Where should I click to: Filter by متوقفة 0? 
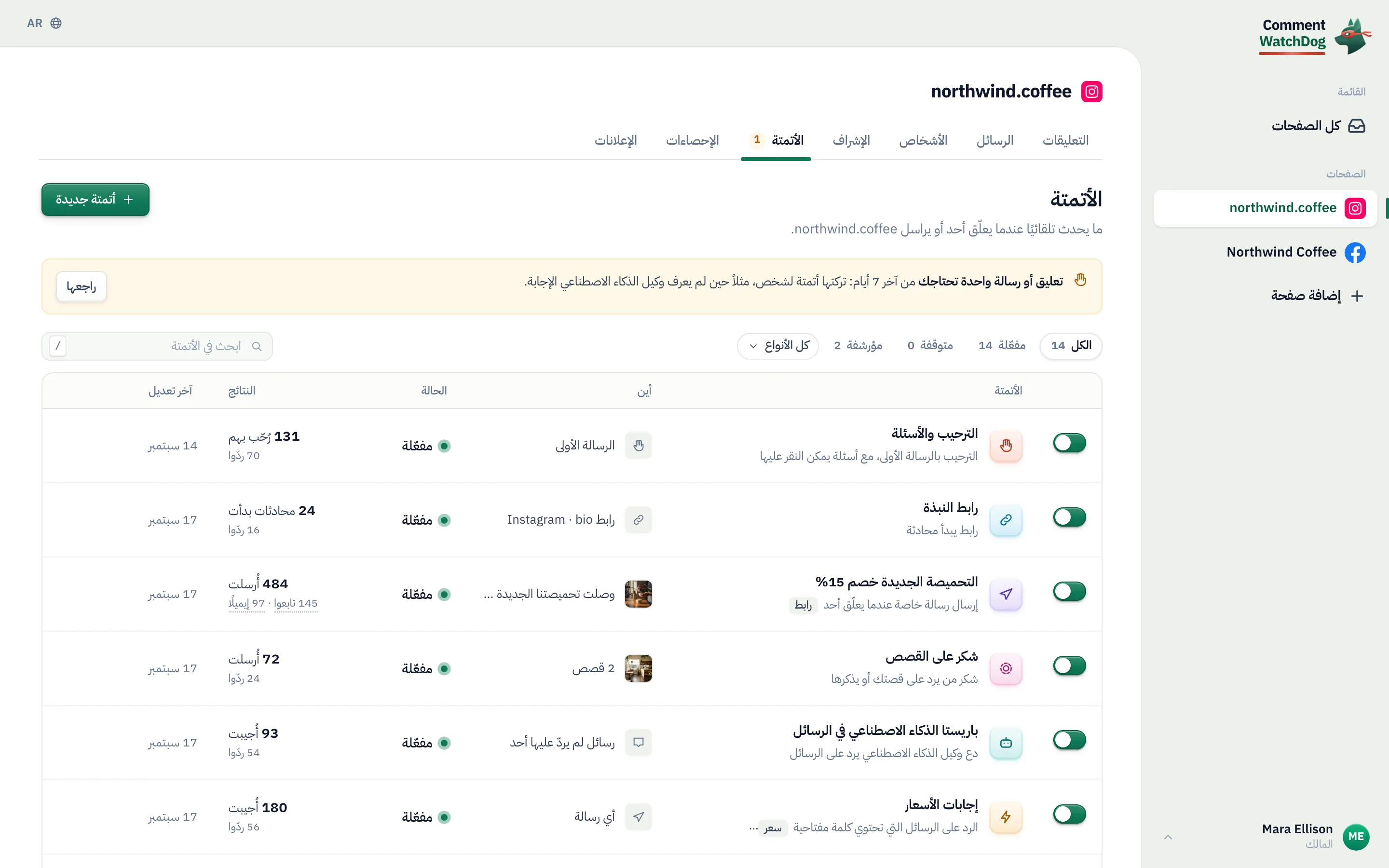tap(930, 346)
